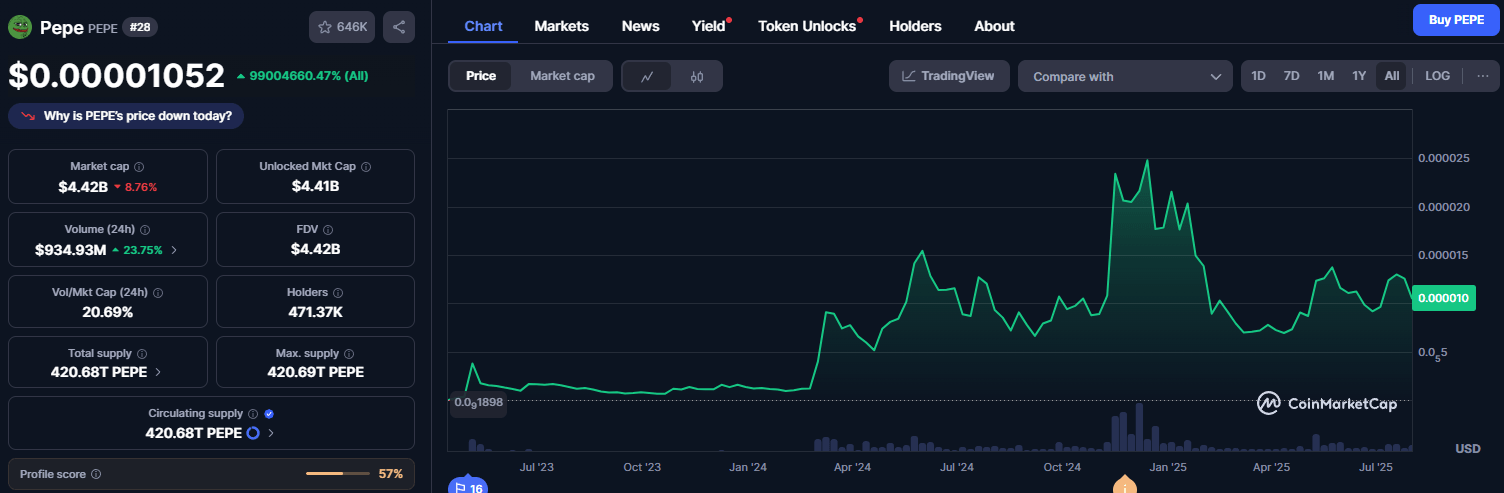Set chart range to 1Y
The height and width of the screenshot is (493, 1504).
pos(1359,76)
